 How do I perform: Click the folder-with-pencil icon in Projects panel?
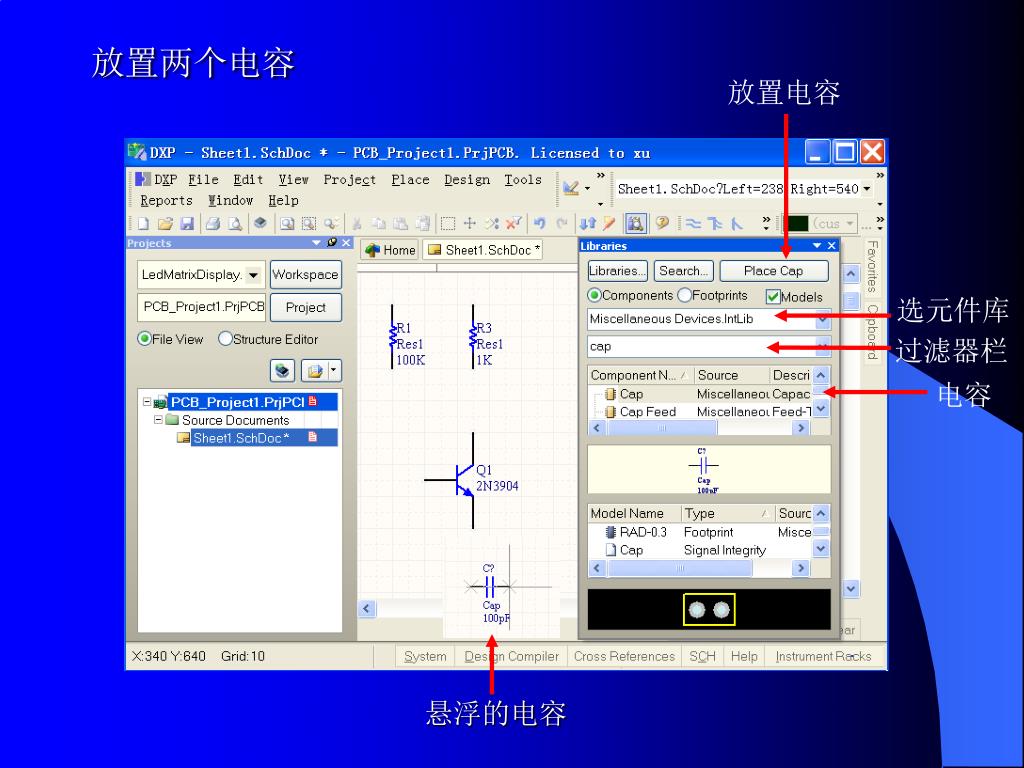(314, 371)
